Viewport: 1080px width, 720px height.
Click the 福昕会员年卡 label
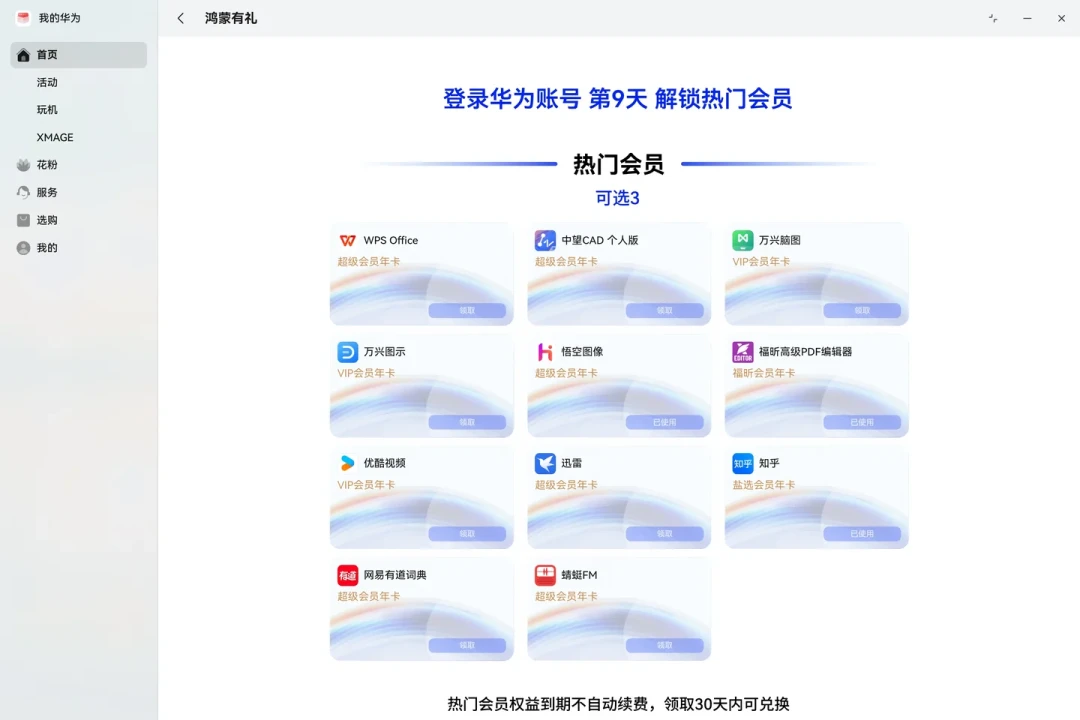point(763,373)
